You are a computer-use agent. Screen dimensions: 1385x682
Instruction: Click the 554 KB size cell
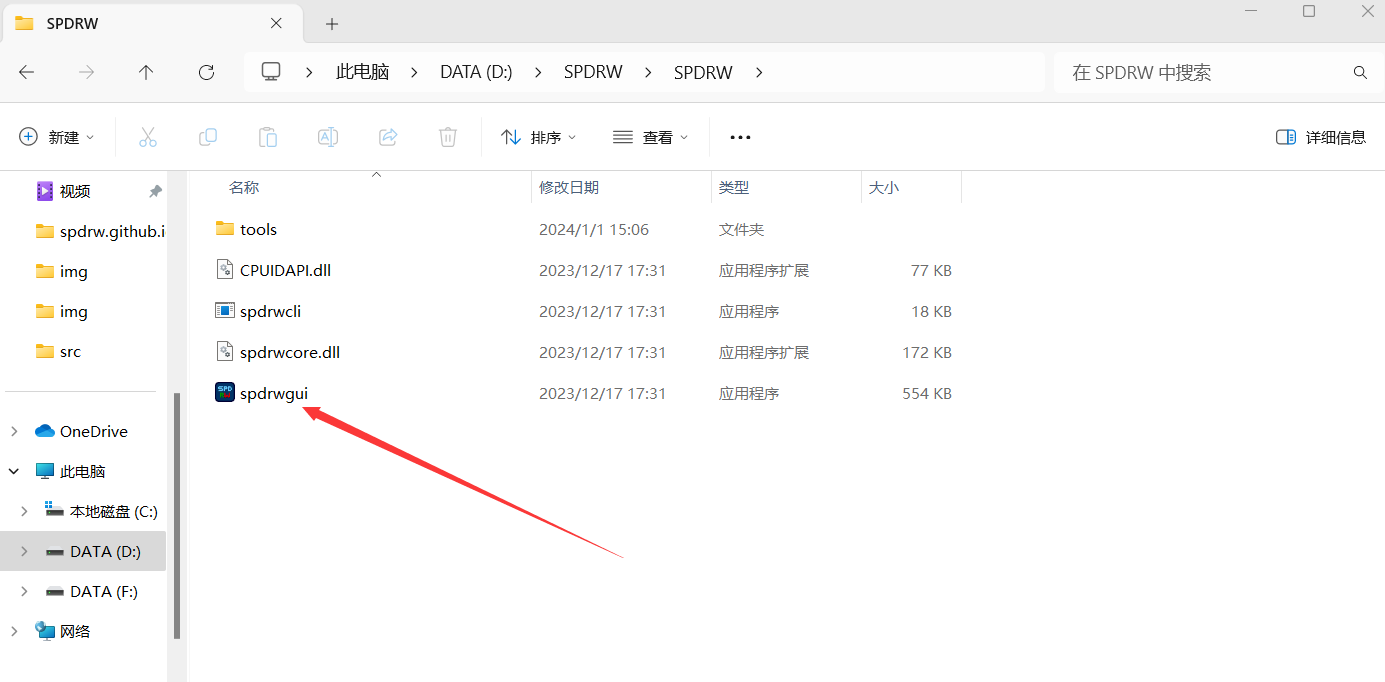(x=927, y=394)
